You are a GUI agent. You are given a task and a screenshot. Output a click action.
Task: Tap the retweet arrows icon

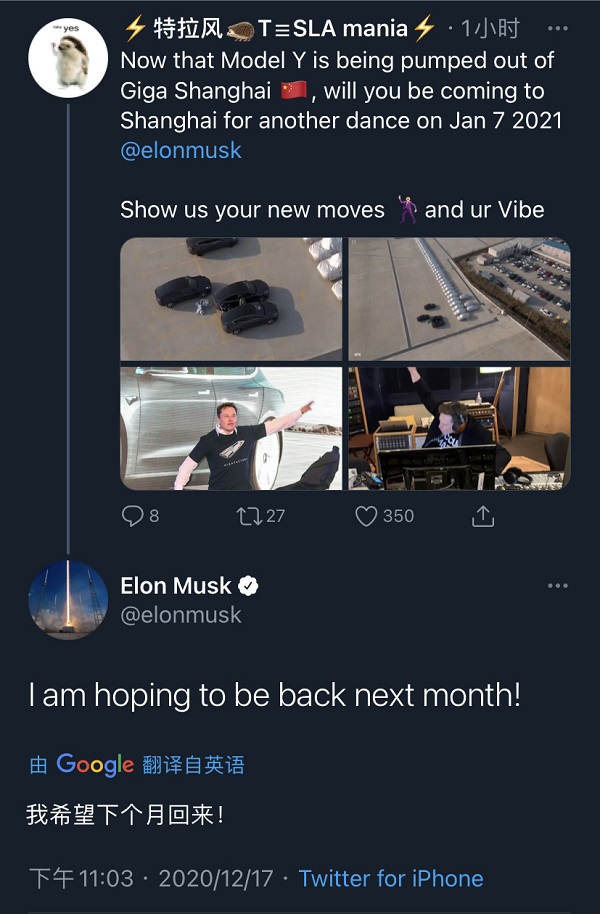pyautogui.click(x=246, y=516)
